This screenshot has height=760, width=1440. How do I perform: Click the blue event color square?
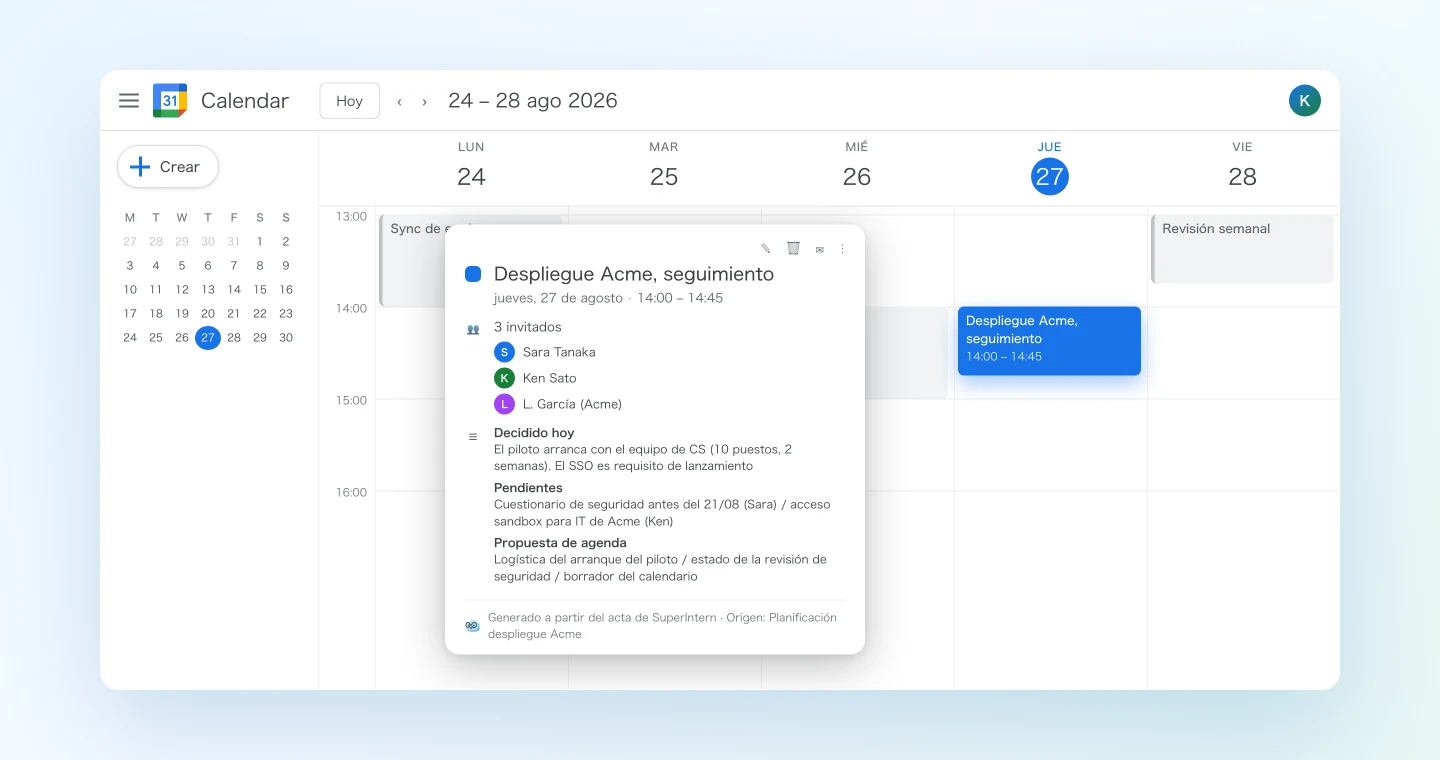click(473, 274)
